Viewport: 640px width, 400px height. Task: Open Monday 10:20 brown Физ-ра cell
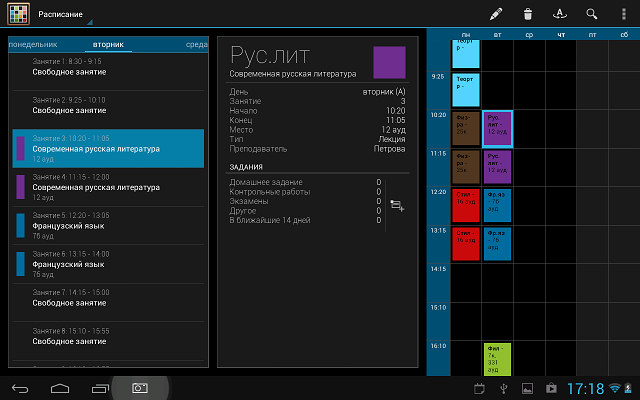[x=466, y=129]
